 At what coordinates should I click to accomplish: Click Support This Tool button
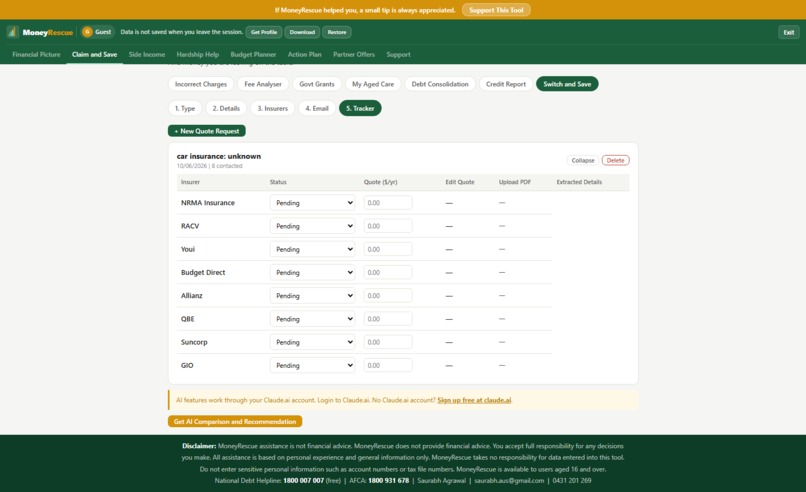click(496, 10)
